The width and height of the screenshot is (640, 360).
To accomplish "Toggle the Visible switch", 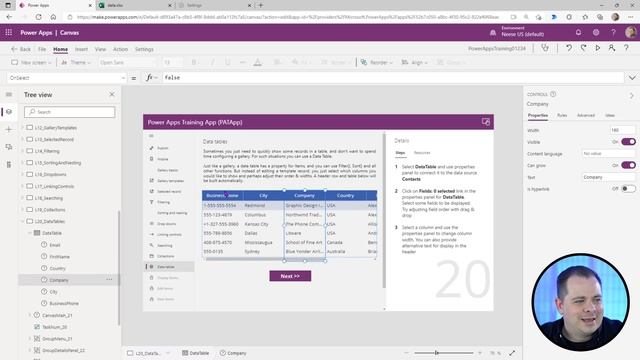I will 628,142.
